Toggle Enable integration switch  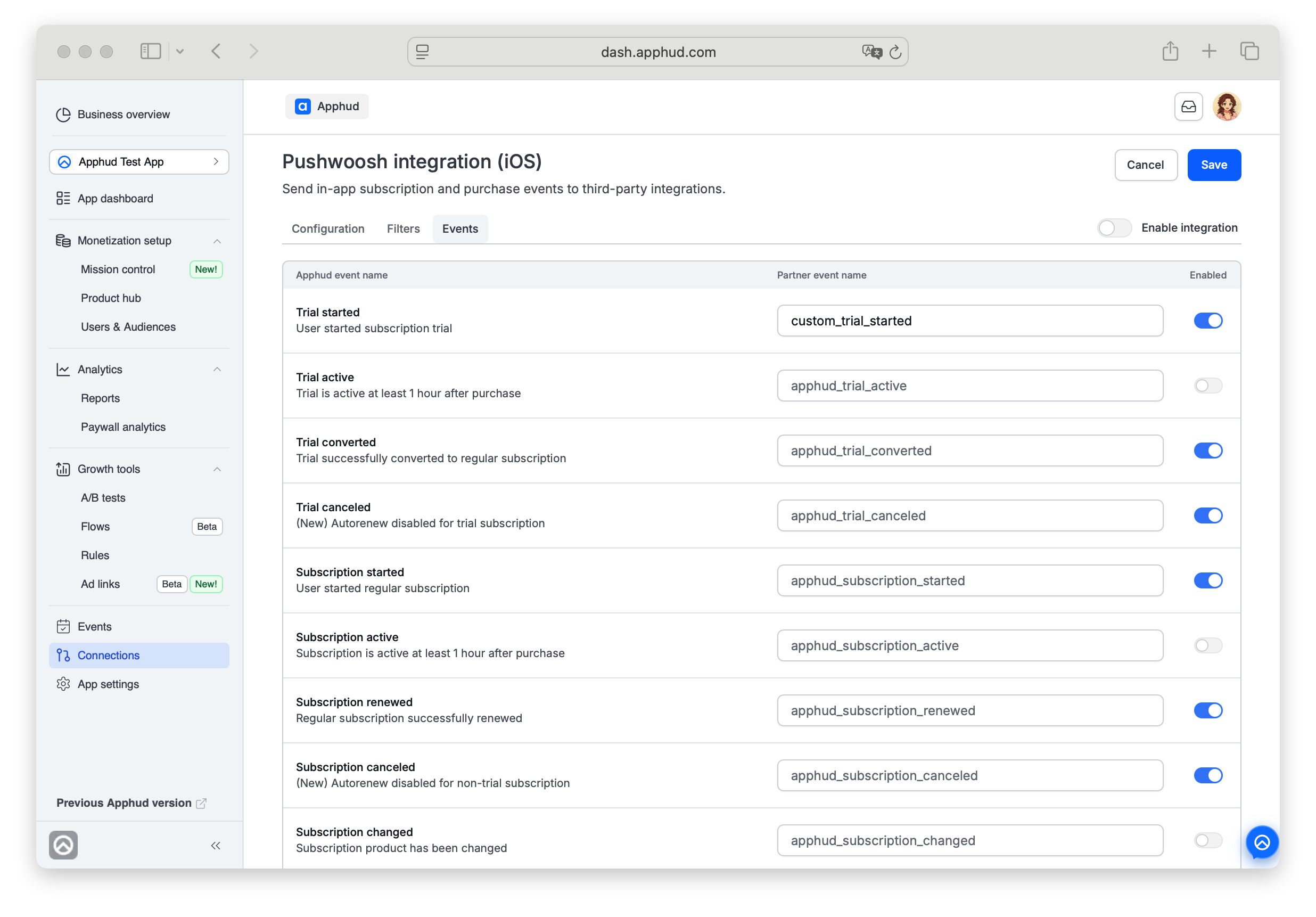[1114, 228]
